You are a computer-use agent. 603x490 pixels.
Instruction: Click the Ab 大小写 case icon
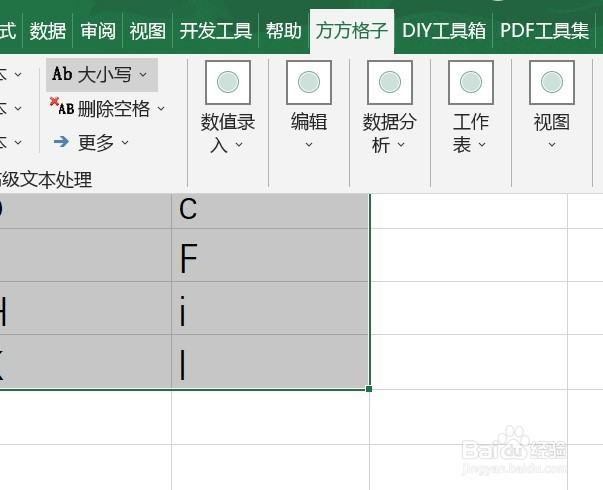tap(62, 74)
